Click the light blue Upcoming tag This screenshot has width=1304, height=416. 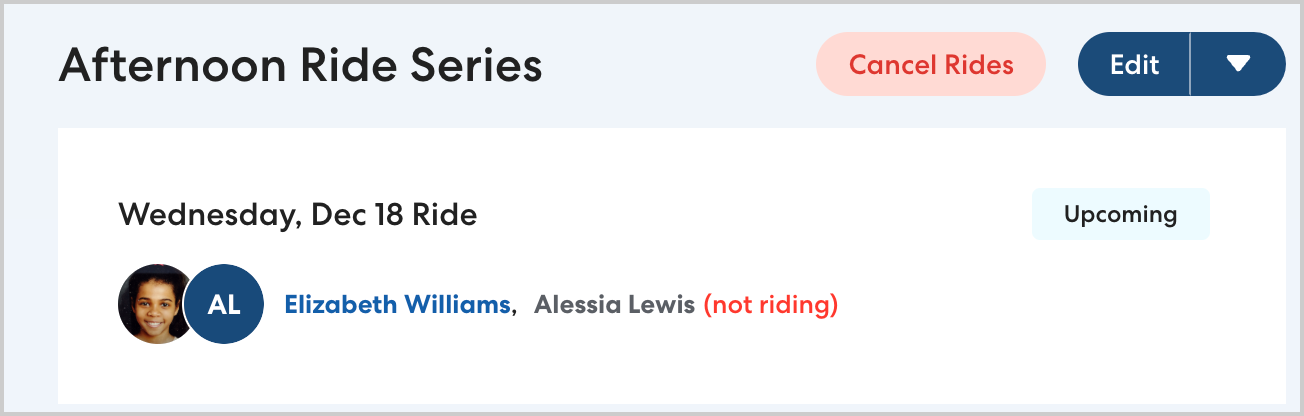(1120, 214)
